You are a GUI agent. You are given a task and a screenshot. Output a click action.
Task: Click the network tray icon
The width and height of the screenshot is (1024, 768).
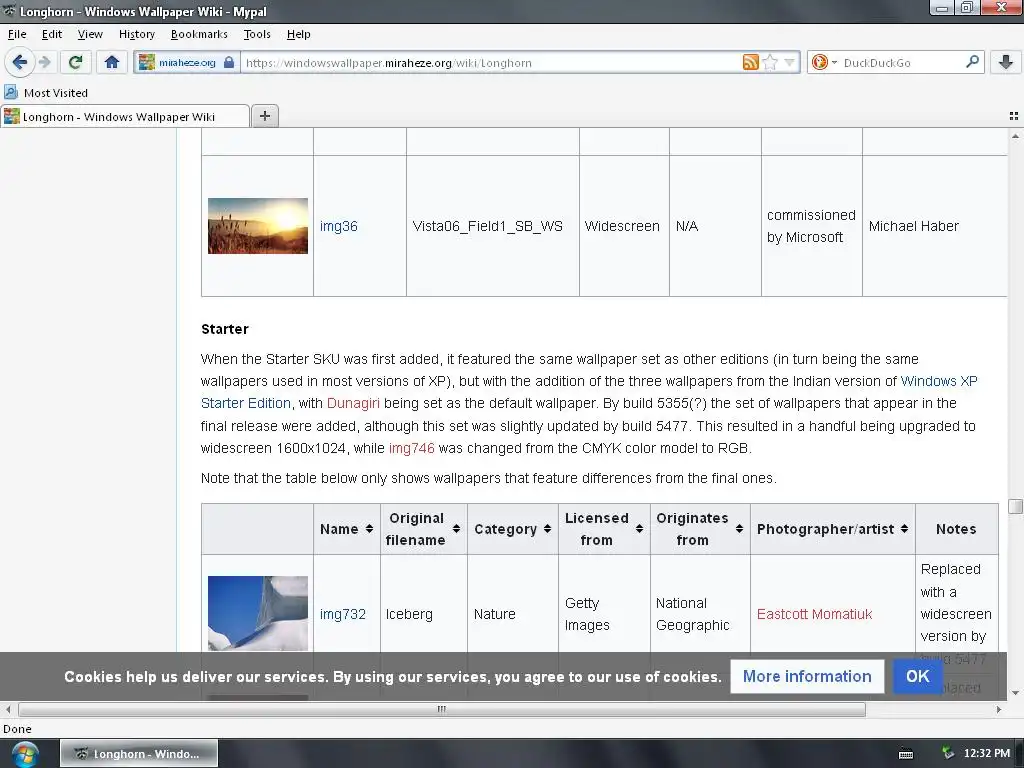point(947,754)
